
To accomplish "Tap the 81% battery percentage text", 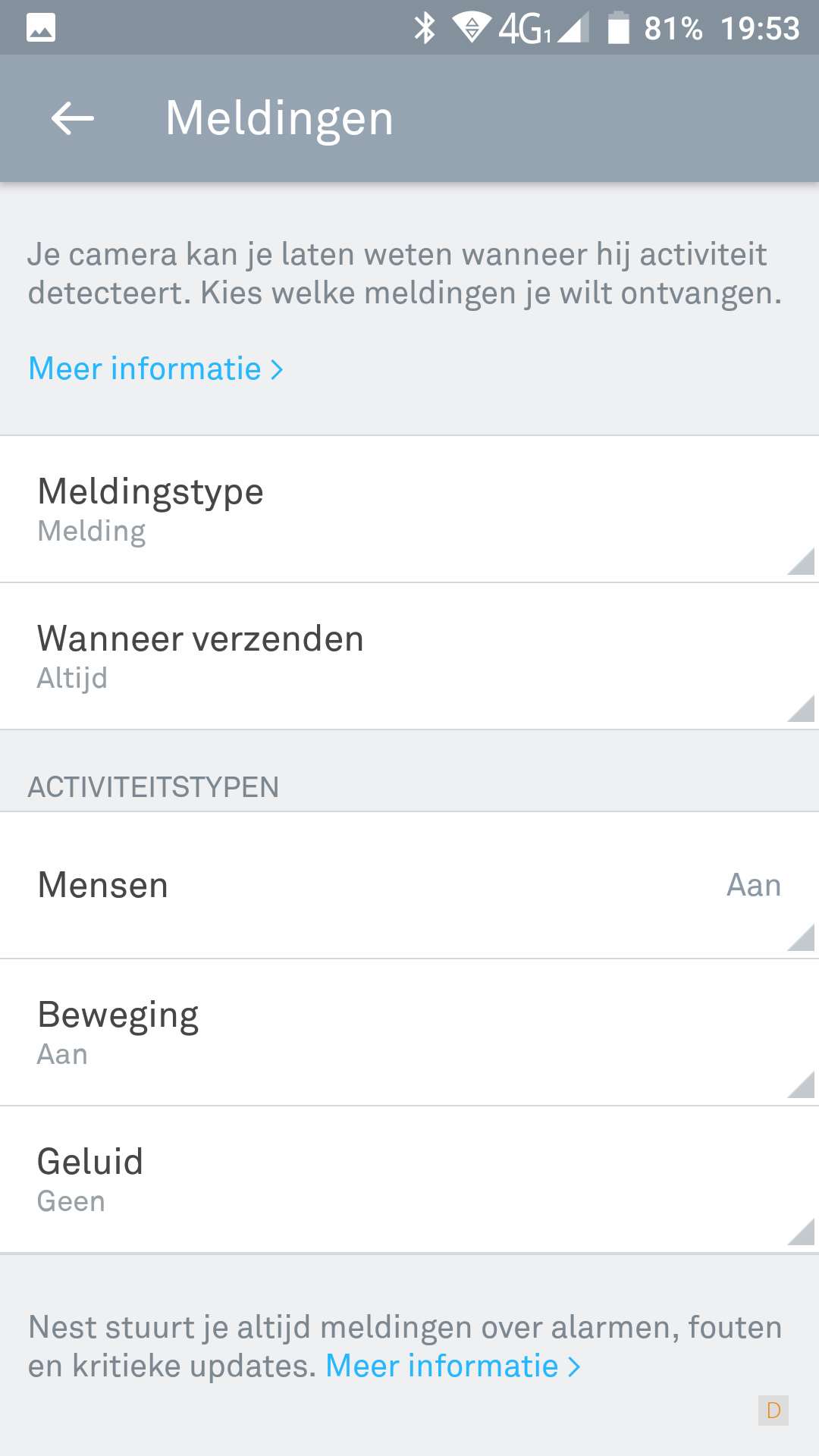I will point(673,29).
